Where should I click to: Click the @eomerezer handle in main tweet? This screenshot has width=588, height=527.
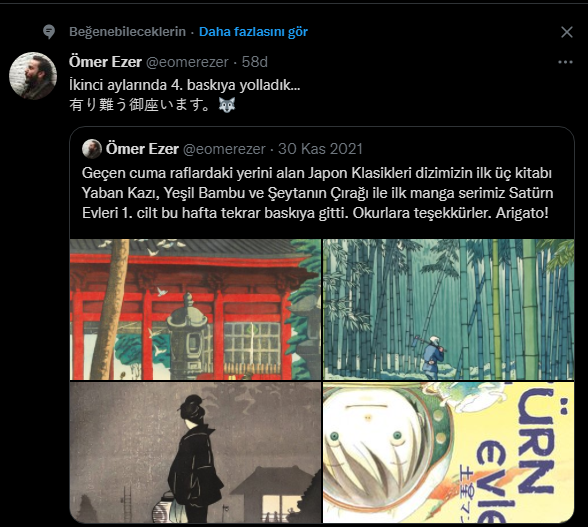pyautogui.click(x=187, y=62)
